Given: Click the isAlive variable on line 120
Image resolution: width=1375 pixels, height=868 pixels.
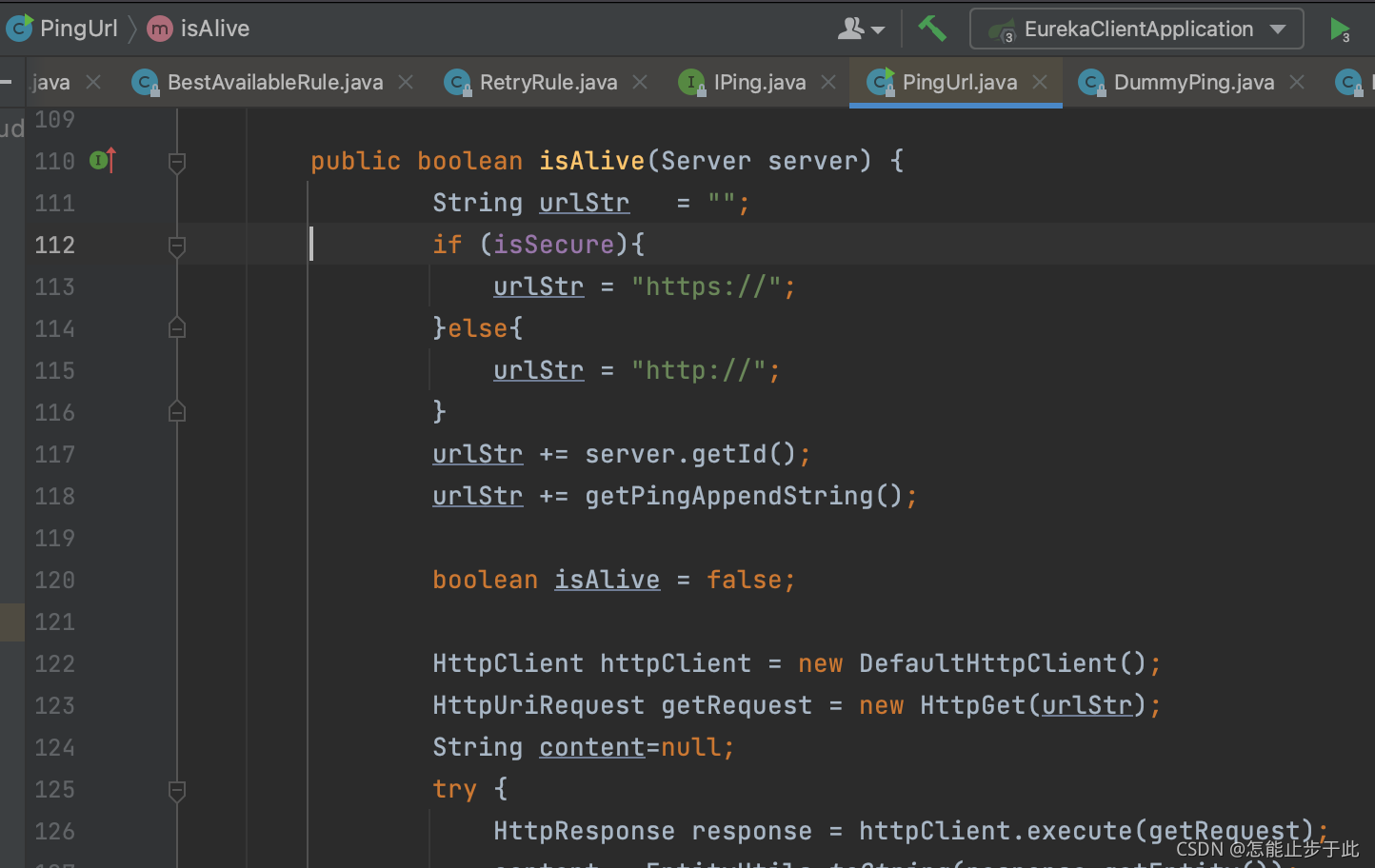Looking at the screenshot, I should tap(608, 580).
